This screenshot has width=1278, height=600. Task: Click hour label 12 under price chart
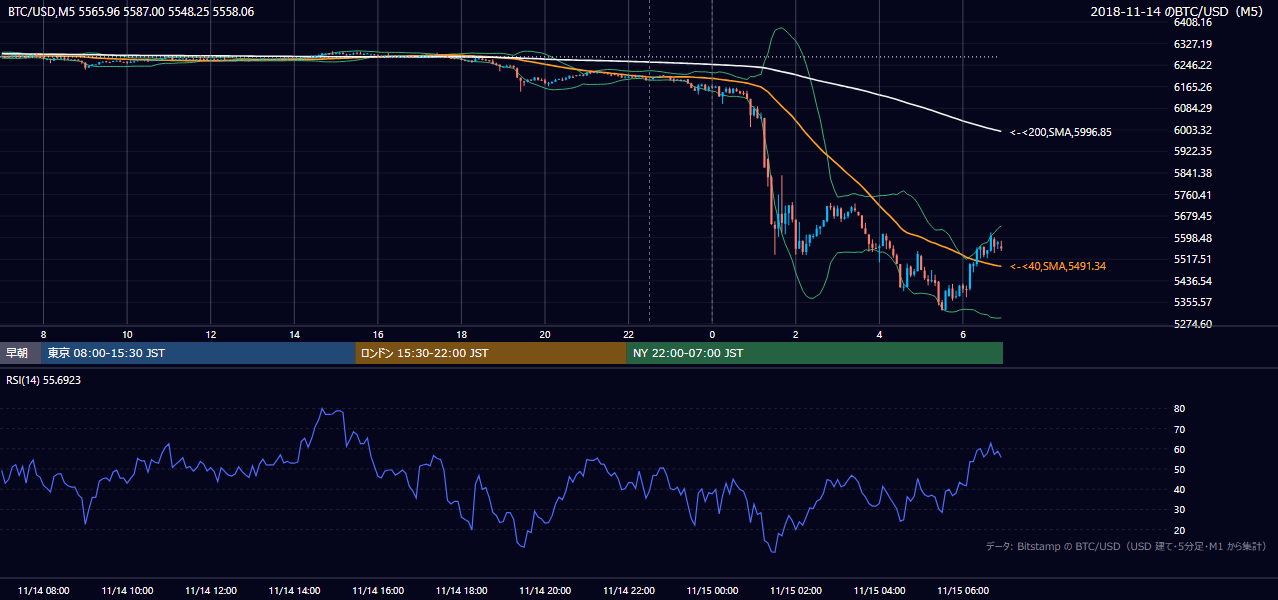[211, 334]
